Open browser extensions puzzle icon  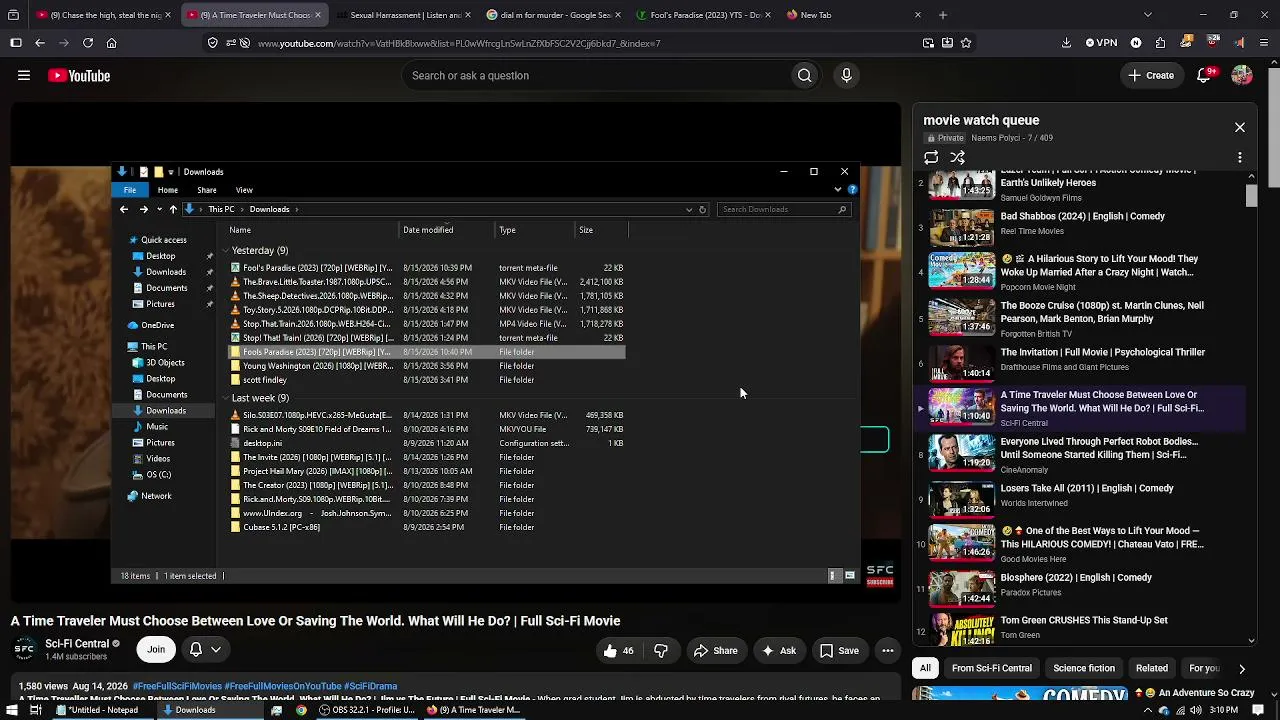click(1160, 43)
